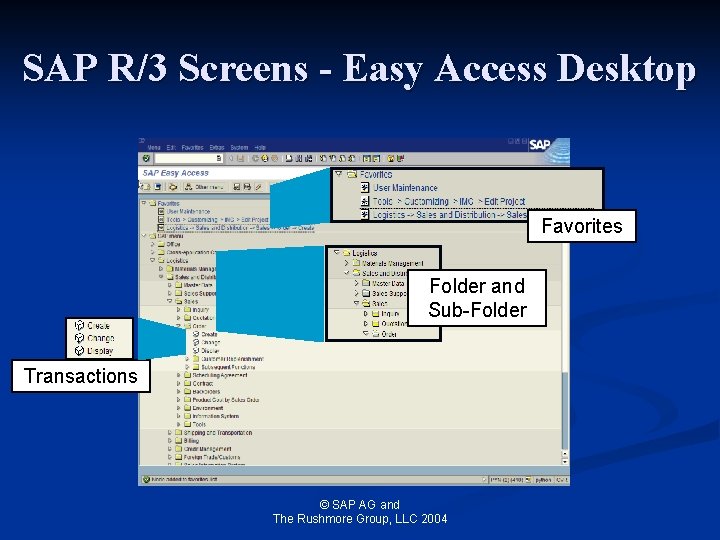Expand the Scheduling Agreement folder
This screenshot has height=540, width=720.
click(179, 375)
